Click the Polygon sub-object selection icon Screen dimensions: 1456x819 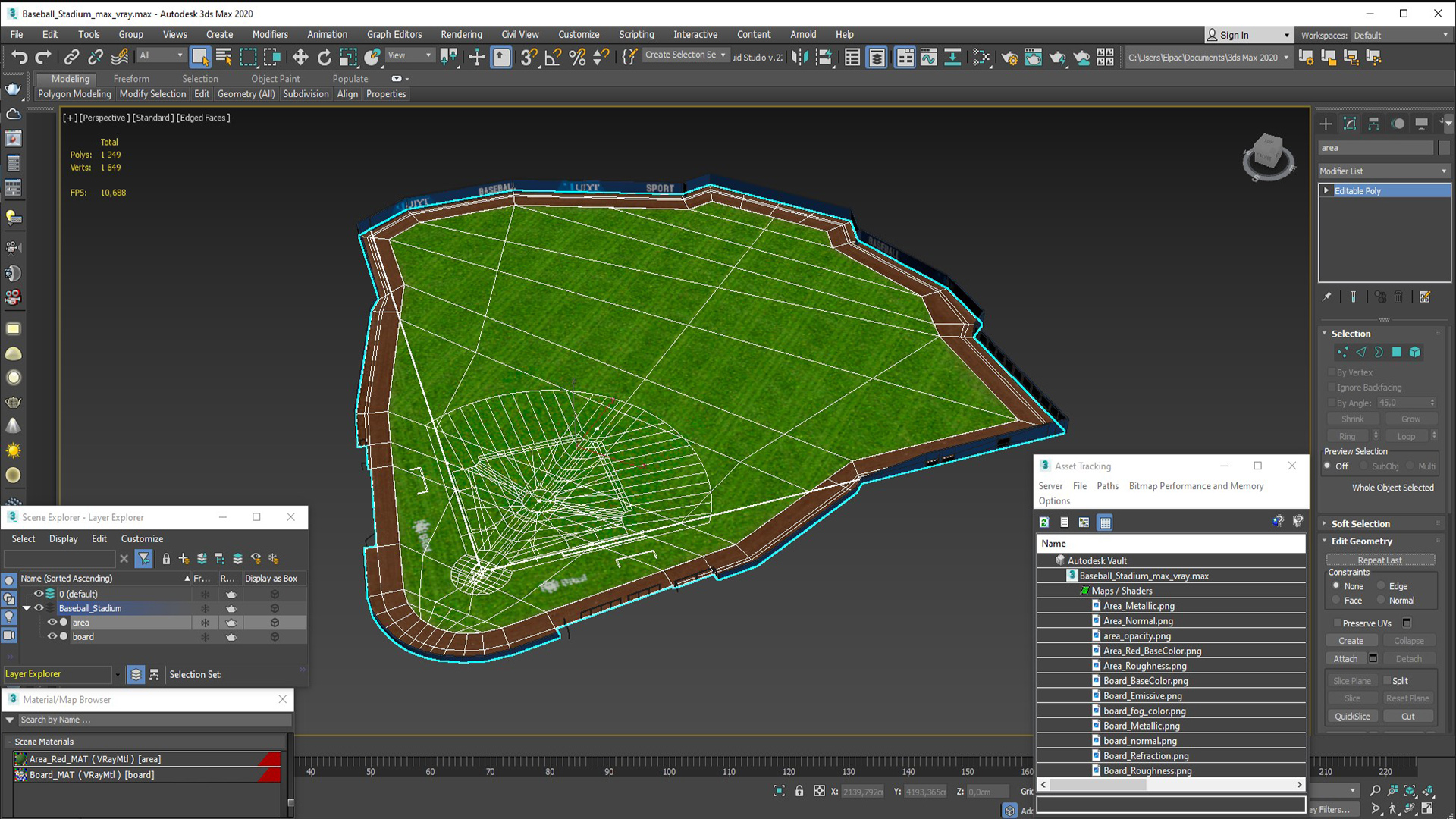1397,352
